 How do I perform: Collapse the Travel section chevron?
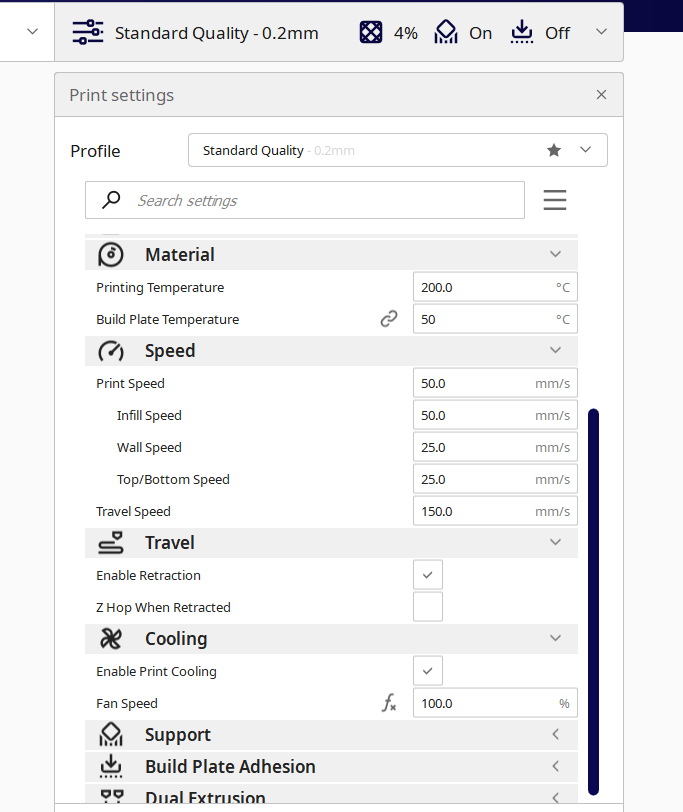pyautogui.click(x=555, y=542)
